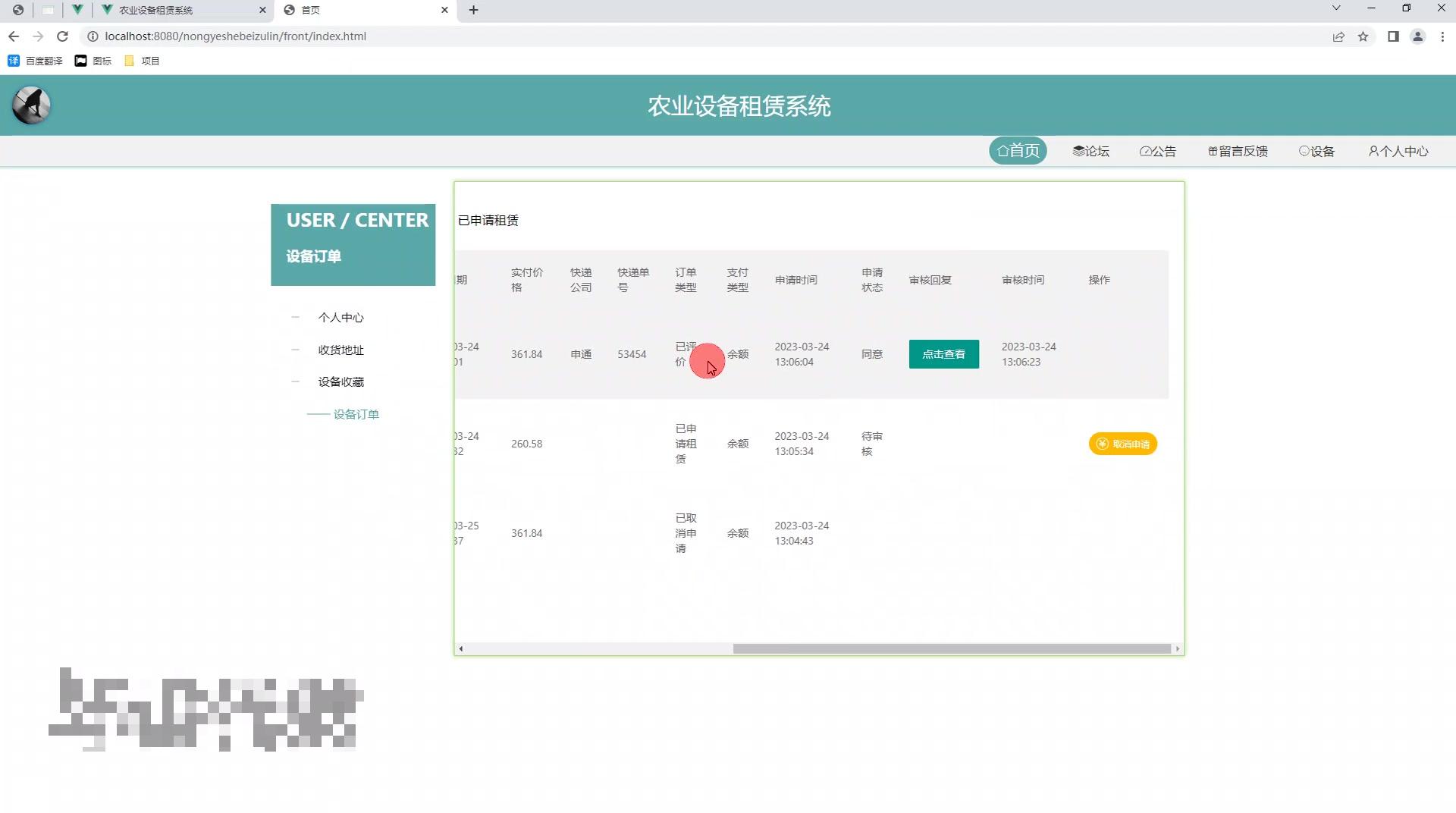Open the 图标 bookmark in bookmarks bar
This screenshot has height=813, width=1456.
[81, 61]
